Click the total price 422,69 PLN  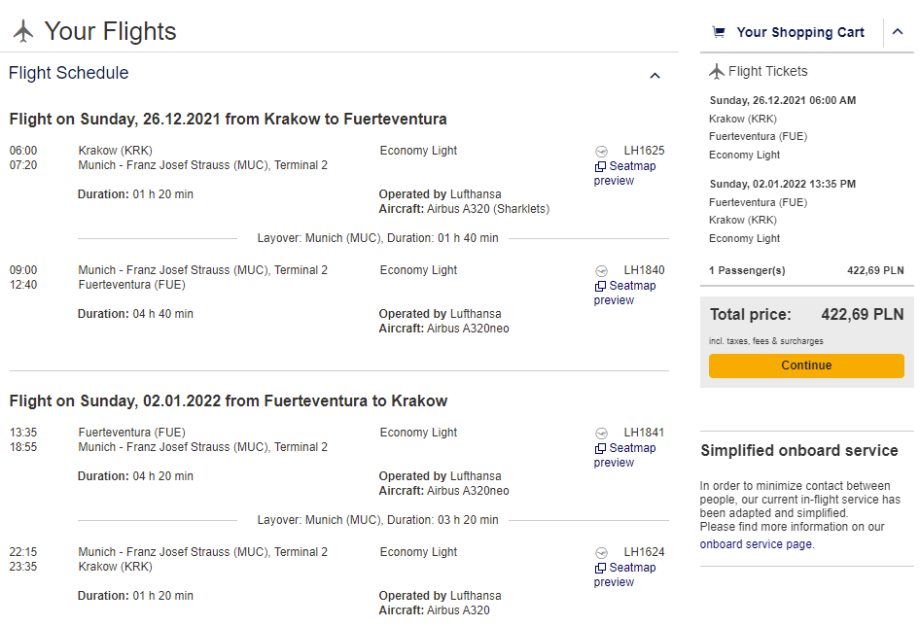tap(862, 314)
